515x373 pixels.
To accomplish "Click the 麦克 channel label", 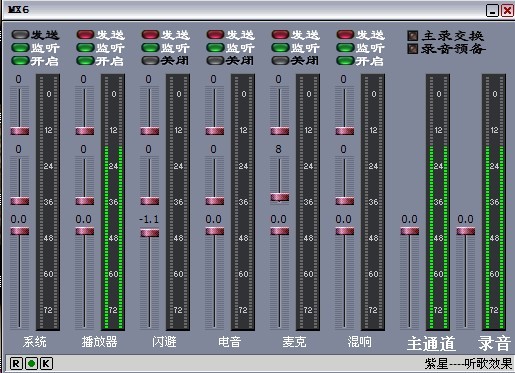I will click(294, 342).
